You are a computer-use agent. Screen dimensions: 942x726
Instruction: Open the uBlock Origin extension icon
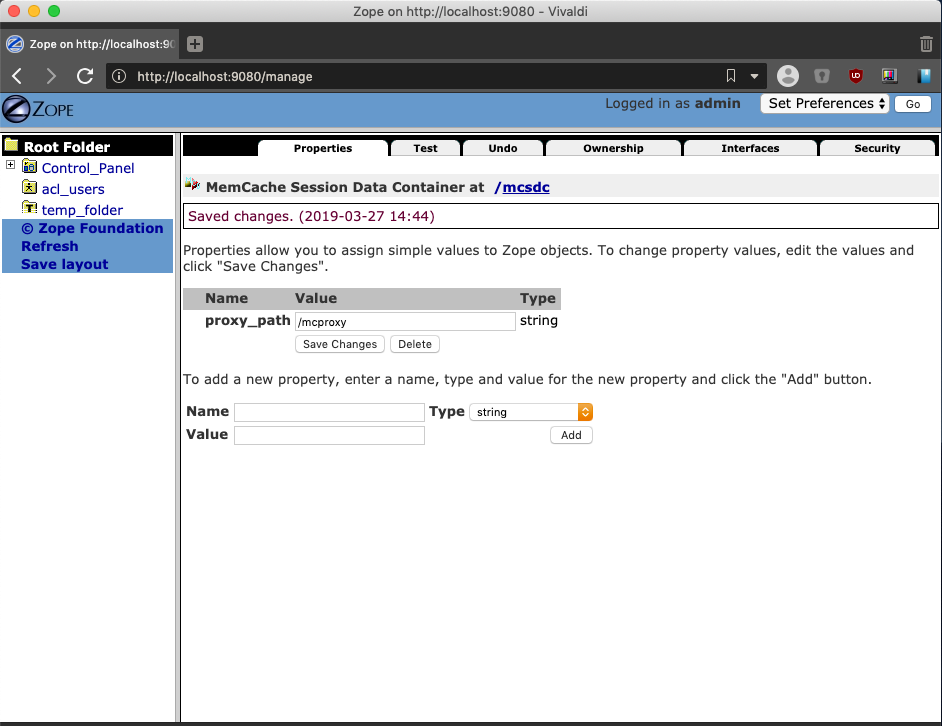point(855,76)
